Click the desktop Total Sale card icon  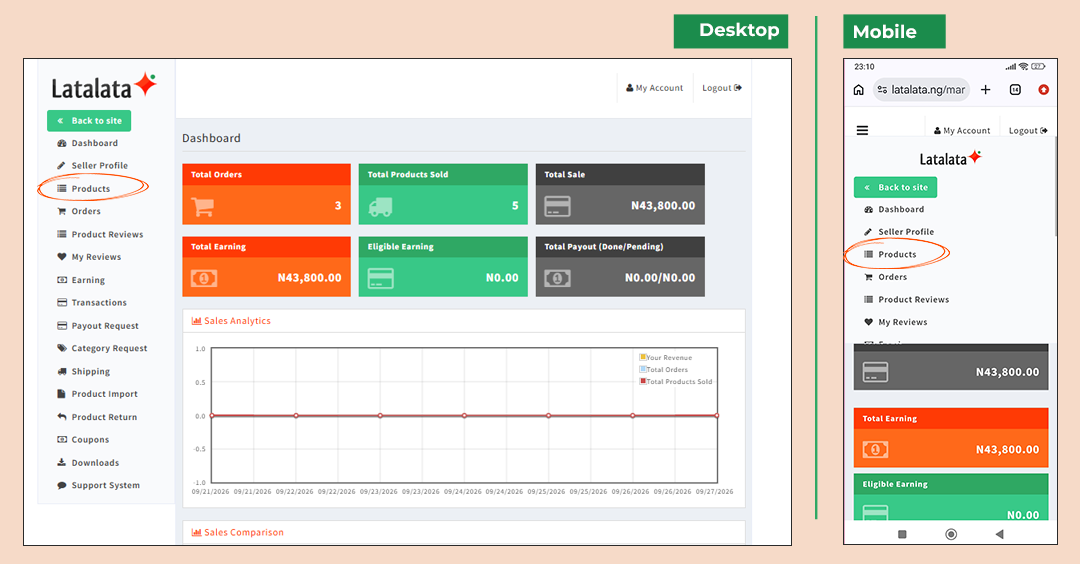(x=557, y=207)
